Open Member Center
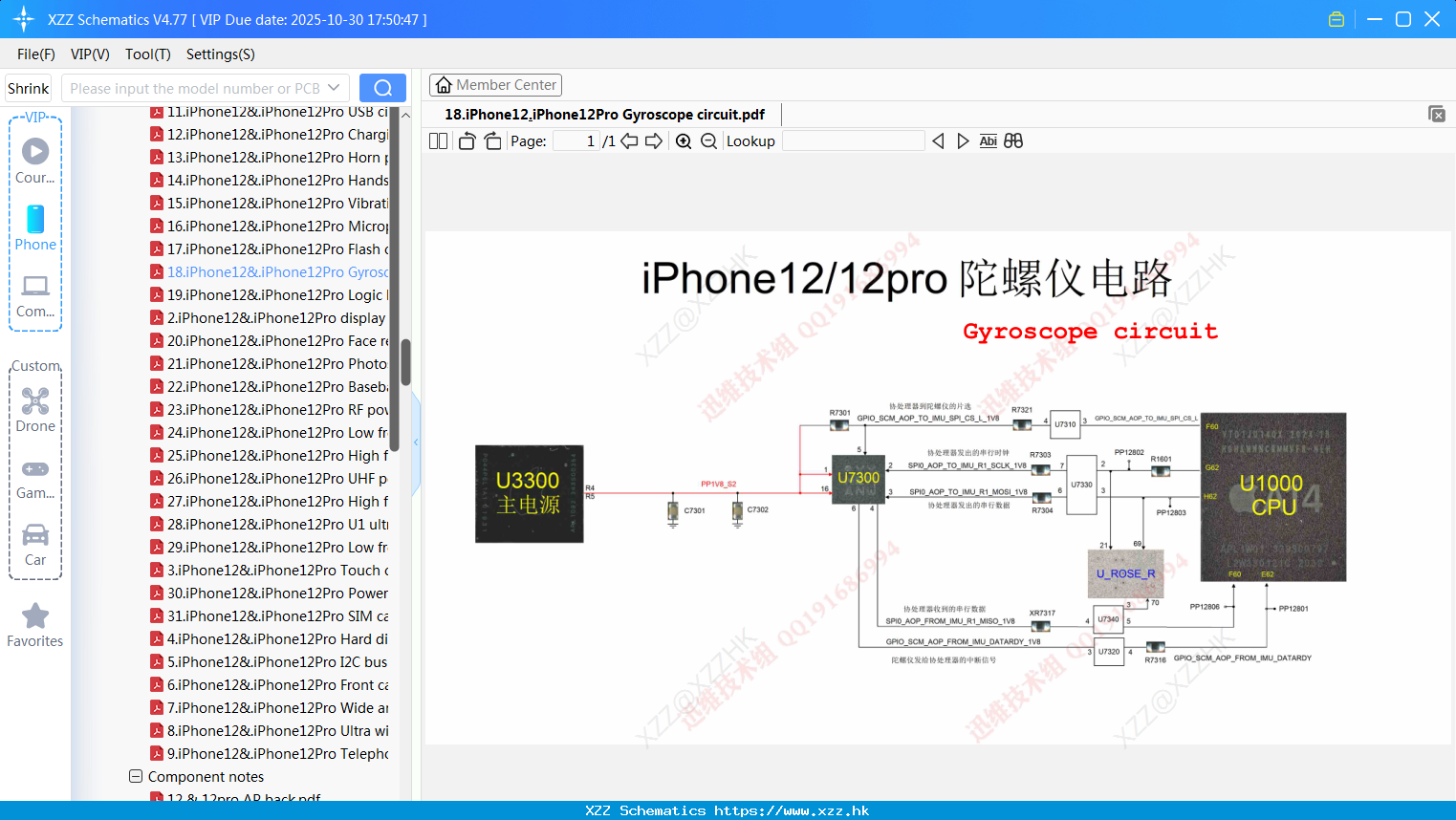1456x820 pixels. pyautogui.click(x=495, y=85)
